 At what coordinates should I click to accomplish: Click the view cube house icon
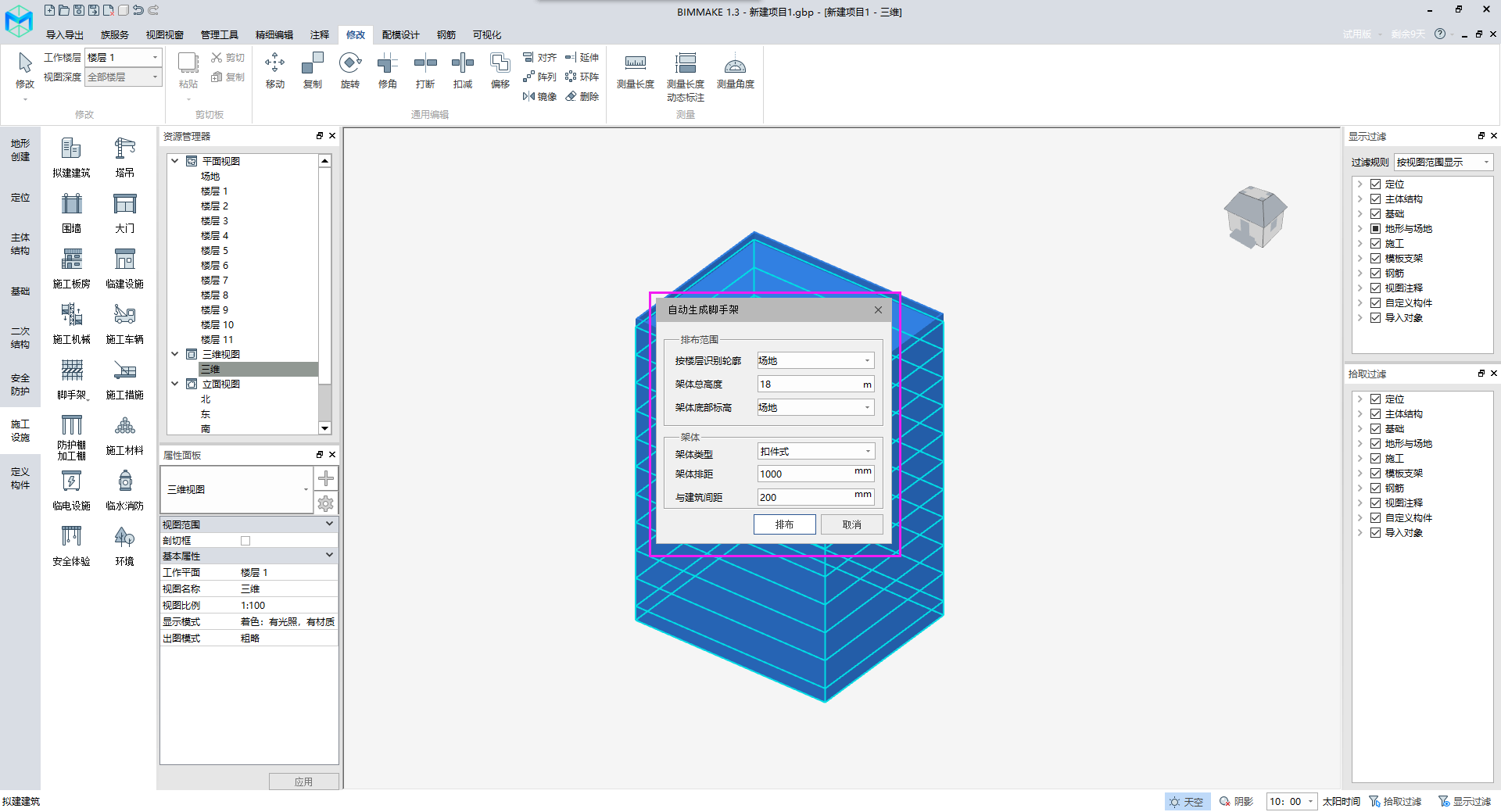[x=1255, y=216]
